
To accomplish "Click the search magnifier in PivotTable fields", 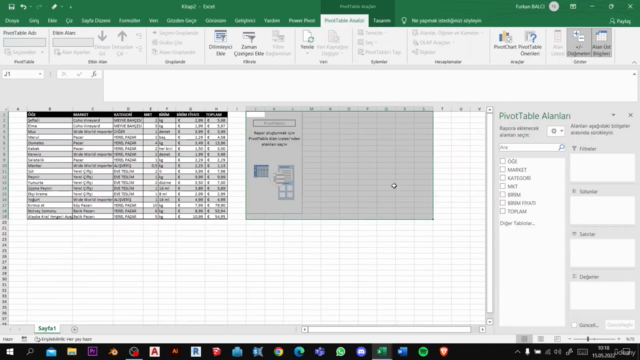I will 561,147.
